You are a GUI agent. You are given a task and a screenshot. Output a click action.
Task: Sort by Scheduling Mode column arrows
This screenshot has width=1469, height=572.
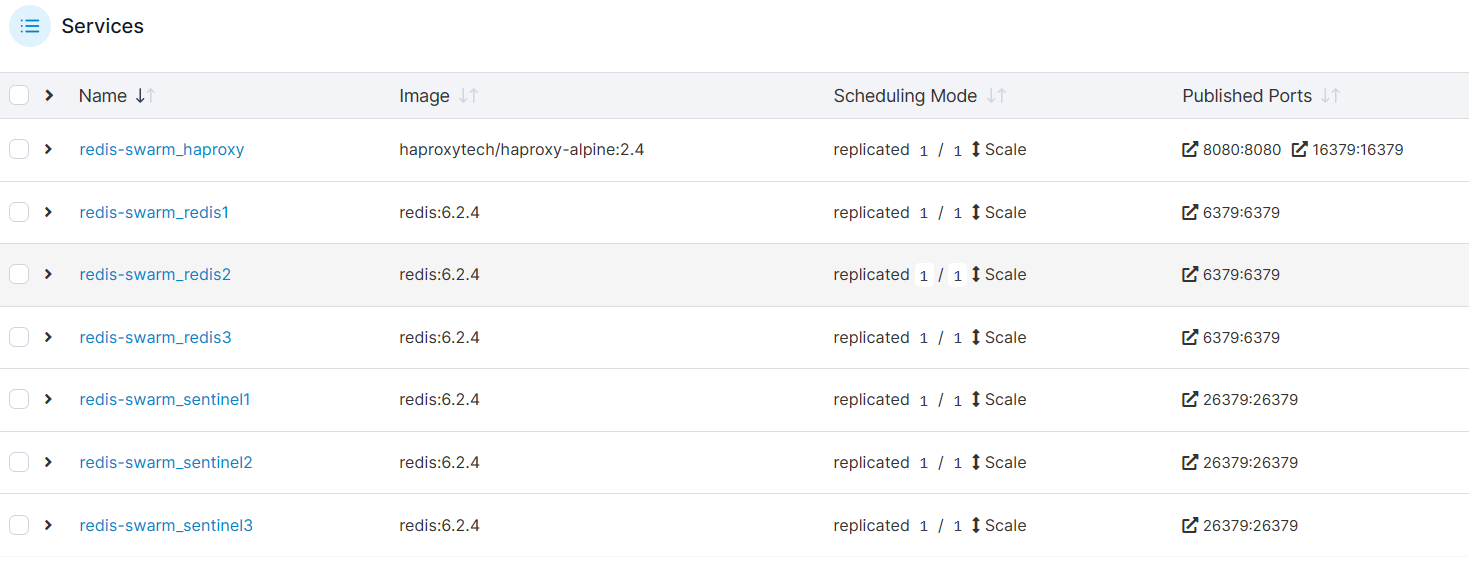click(x=996, y=96)
